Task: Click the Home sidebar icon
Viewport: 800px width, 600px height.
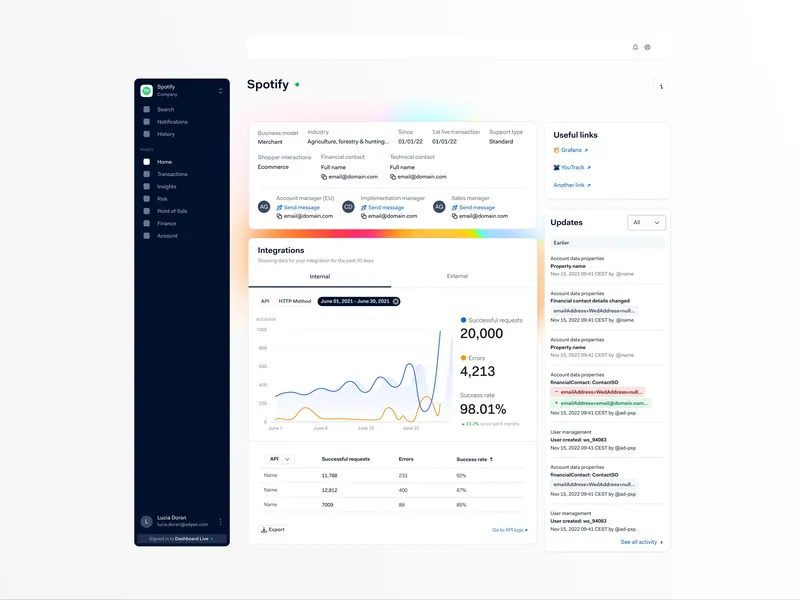Action: click(x=146, y=162)
